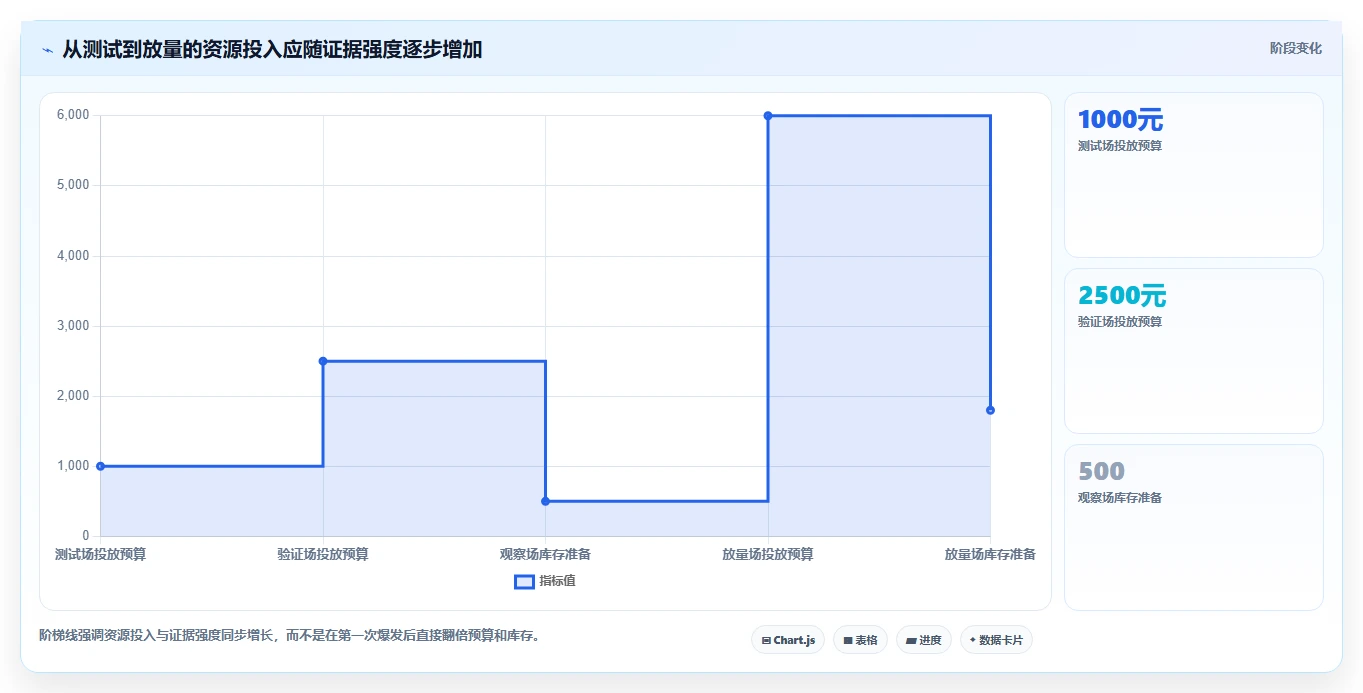The height and width of the screenshot is (693, 1363).
Task: Click the x-axis label 观察场库存准备
Action: coord(545,554)
